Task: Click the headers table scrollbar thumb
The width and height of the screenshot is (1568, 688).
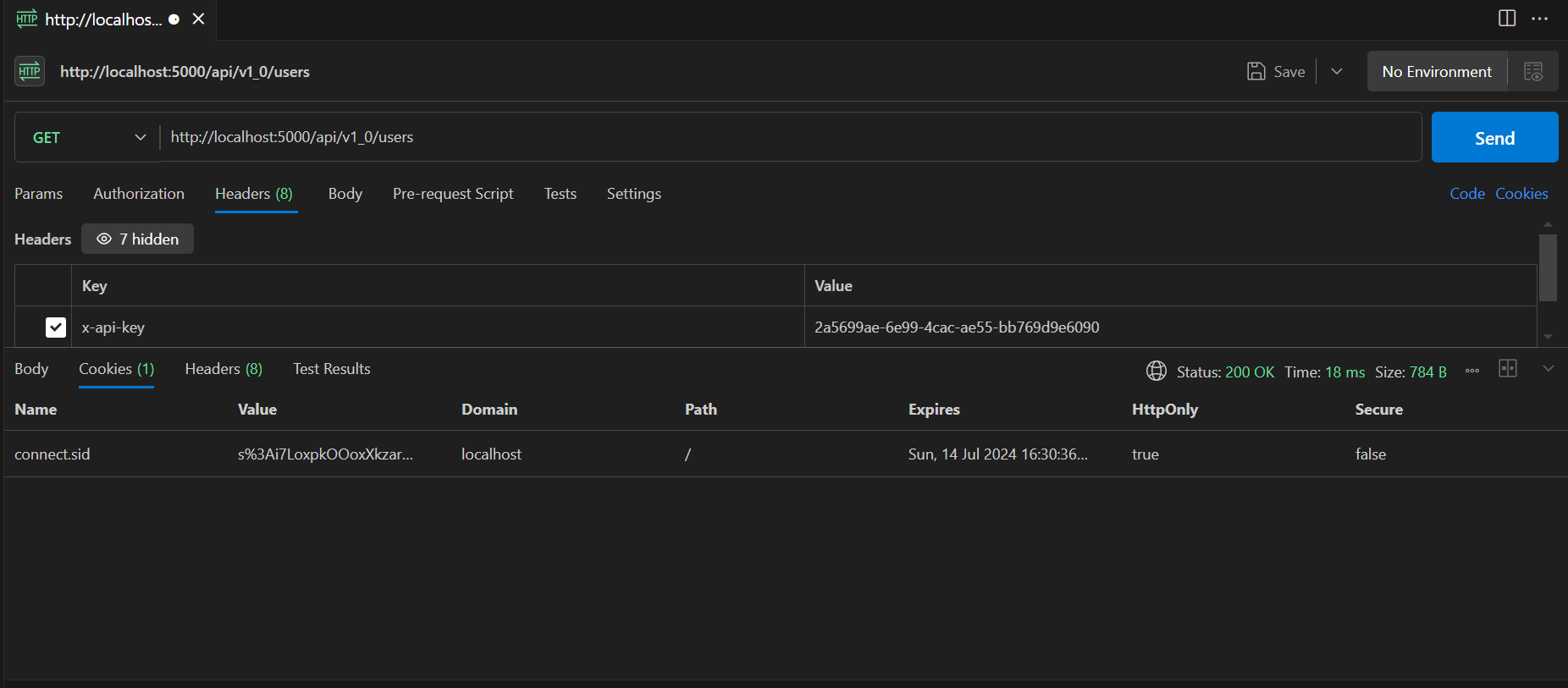Action: pos(1548,267)
